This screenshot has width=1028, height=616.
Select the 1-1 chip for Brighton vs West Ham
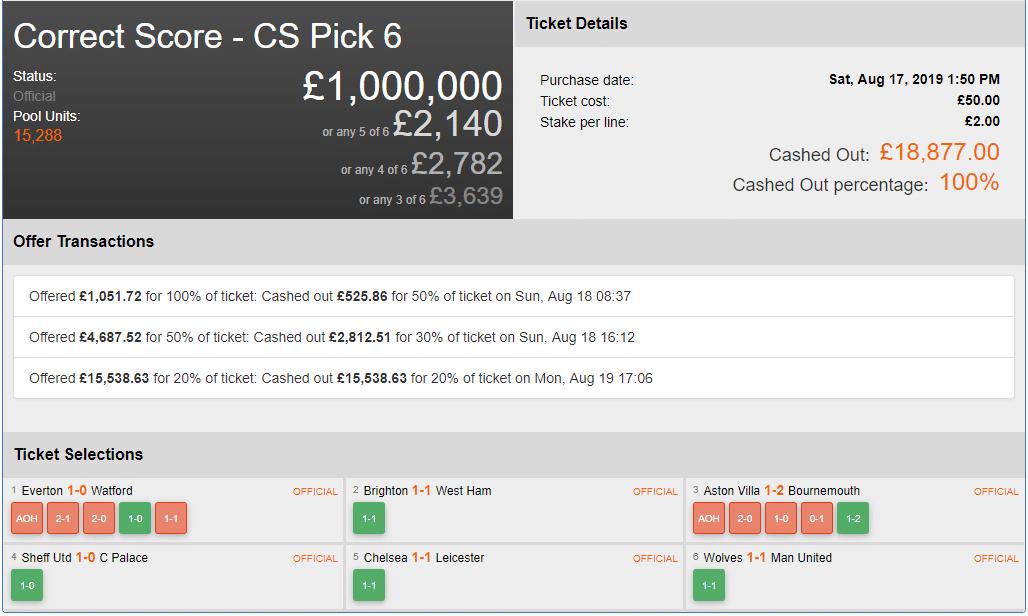[369, 518]
